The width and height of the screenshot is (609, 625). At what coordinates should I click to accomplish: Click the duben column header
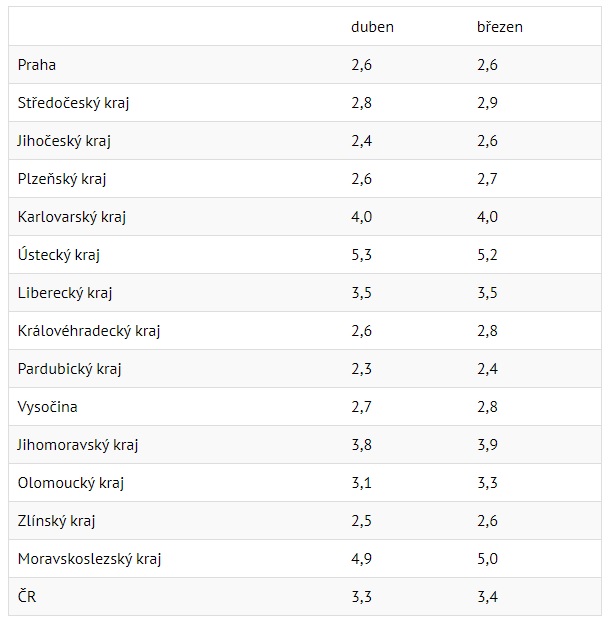(372, 27)
